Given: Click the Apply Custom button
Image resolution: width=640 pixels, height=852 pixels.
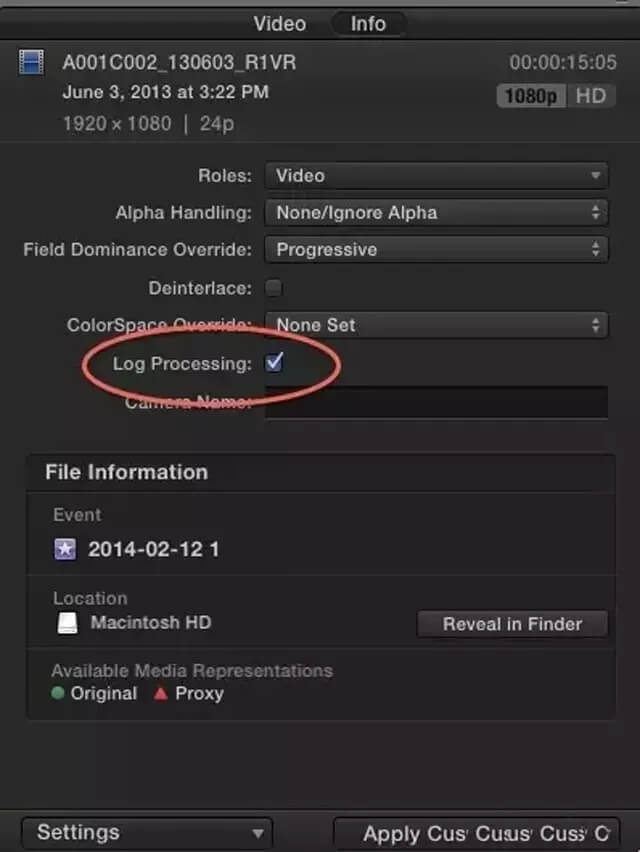Looking at the screenshot, I should [x=477, y=832].
